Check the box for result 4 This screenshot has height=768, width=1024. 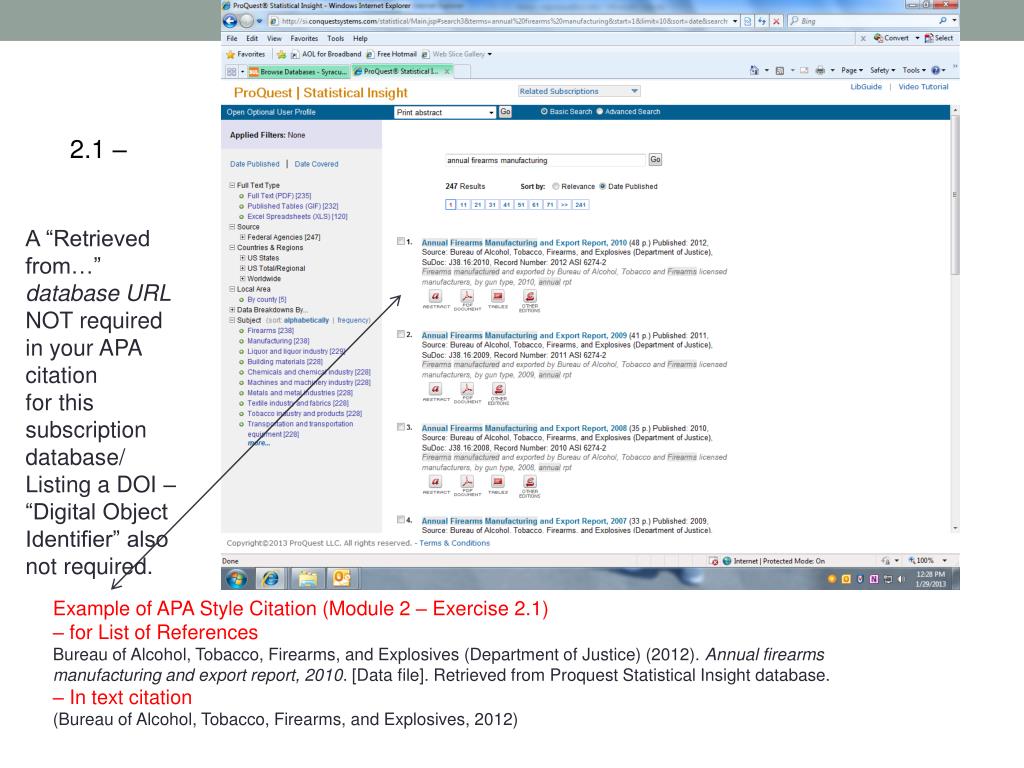tap(400, 520)
